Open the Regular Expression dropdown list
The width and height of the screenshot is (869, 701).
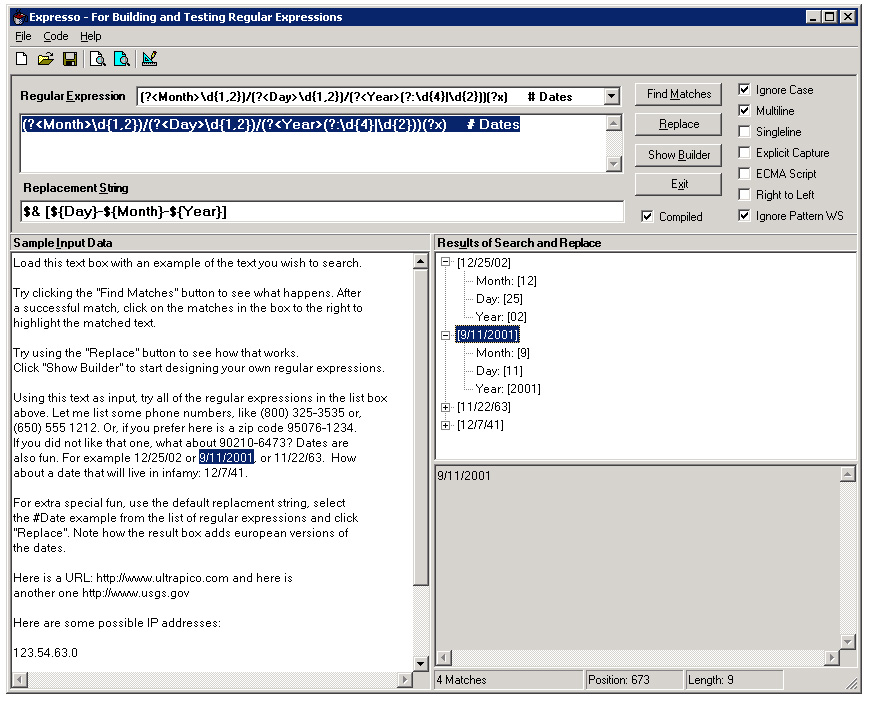point(611,96)
